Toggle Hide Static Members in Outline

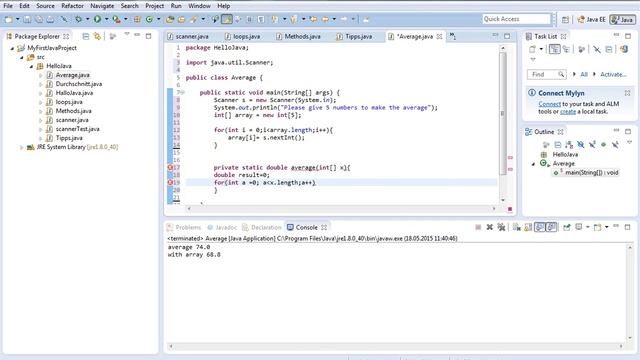pos(592,144)
